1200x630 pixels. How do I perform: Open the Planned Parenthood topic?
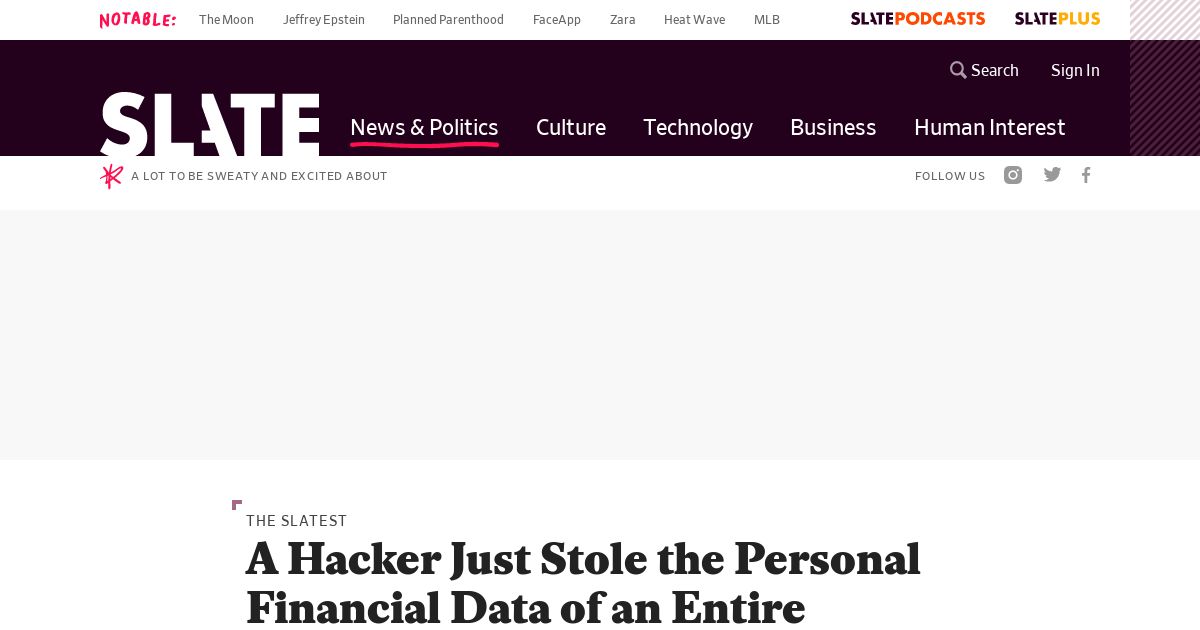point(448,20)
